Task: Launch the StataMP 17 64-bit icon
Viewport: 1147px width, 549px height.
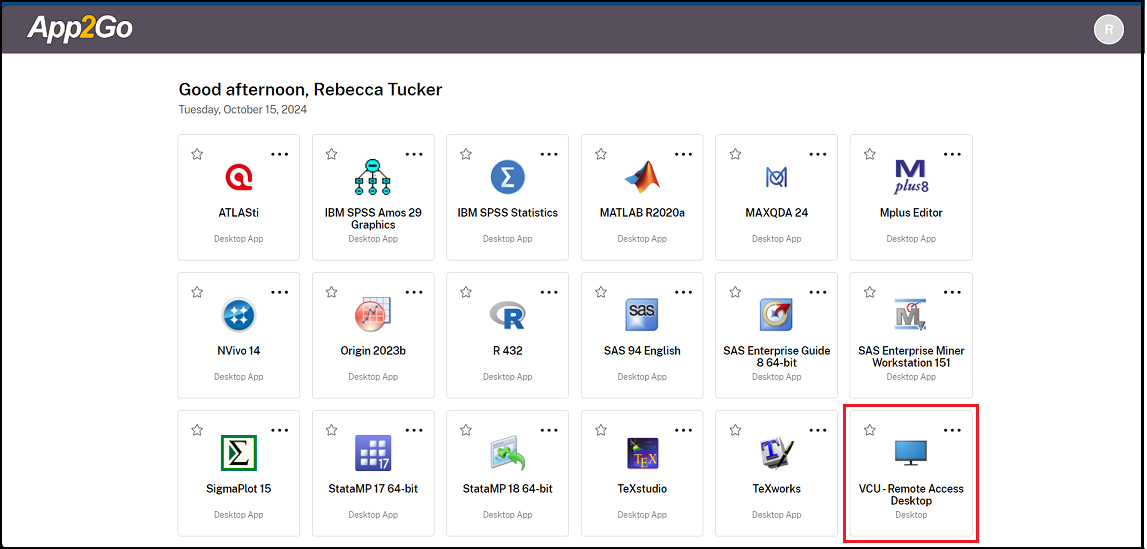Action: point(373,453)
